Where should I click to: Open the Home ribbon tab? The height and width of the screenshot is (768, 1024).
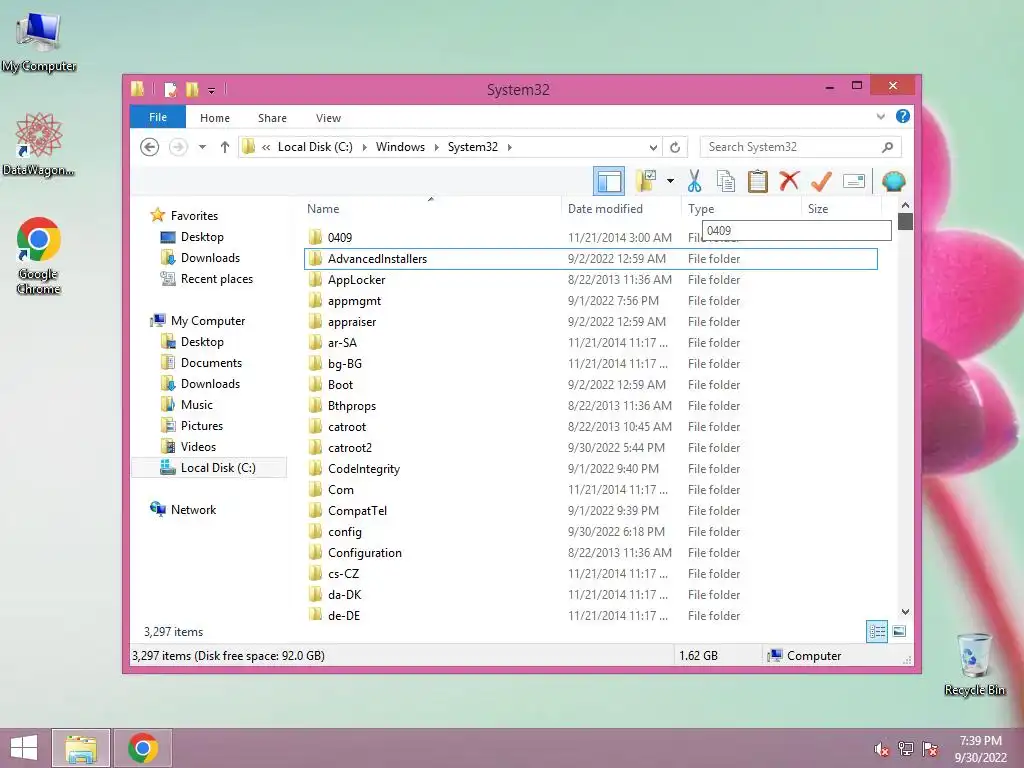coord(215,118)
